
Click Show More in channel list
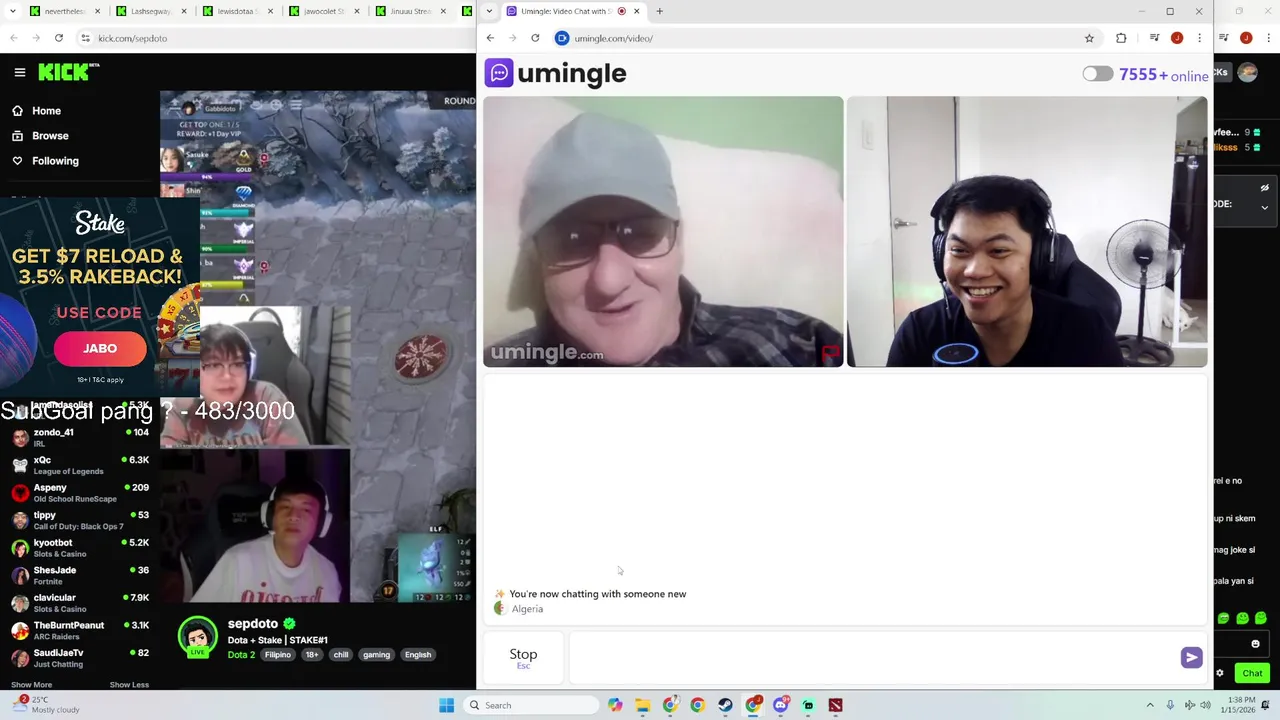click(x=31, y=685)
